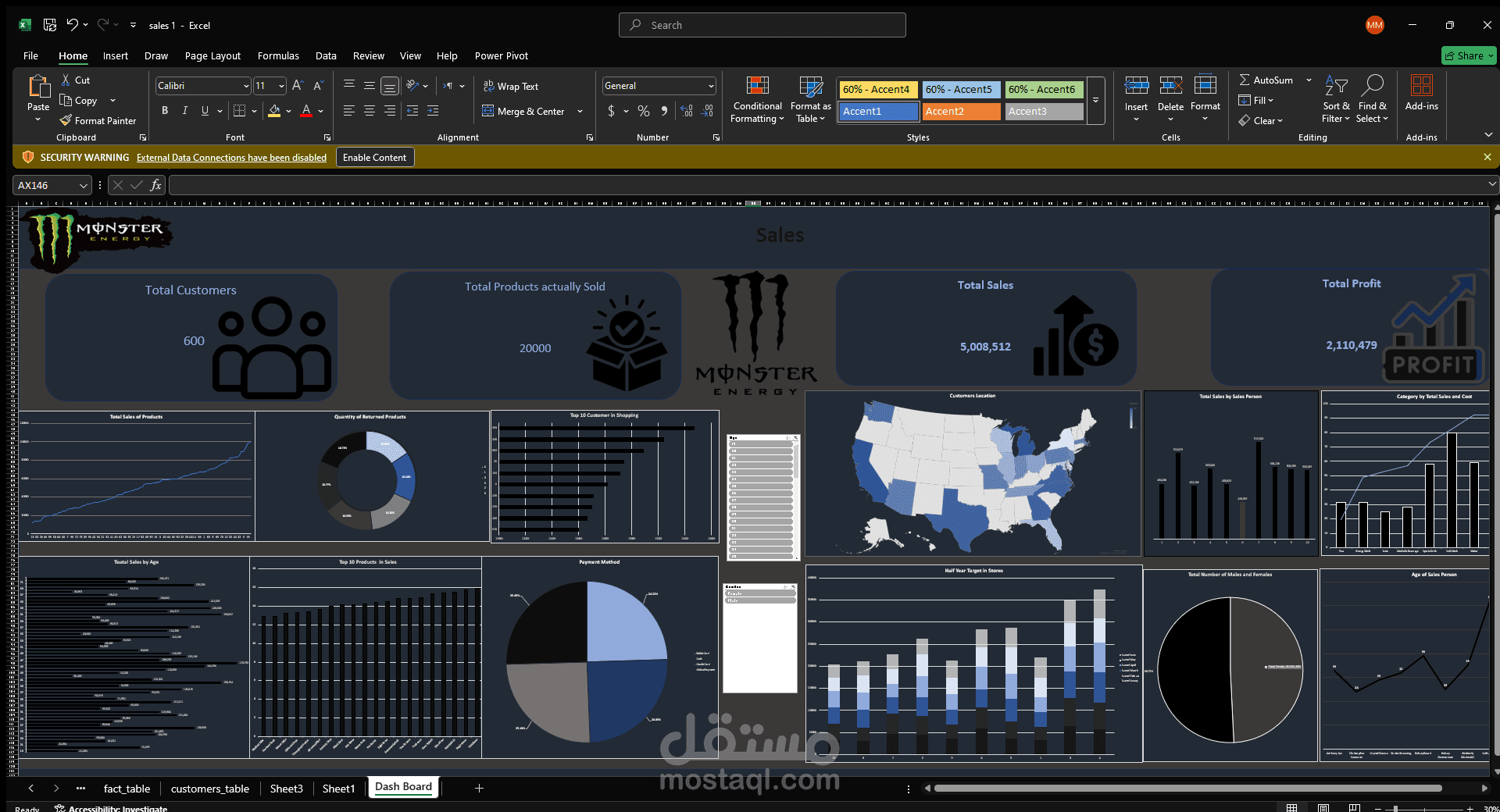This screenshot has height=812, width=1500.
Task: Align text right
Action: pyautogui.click(x=390, y=111)
